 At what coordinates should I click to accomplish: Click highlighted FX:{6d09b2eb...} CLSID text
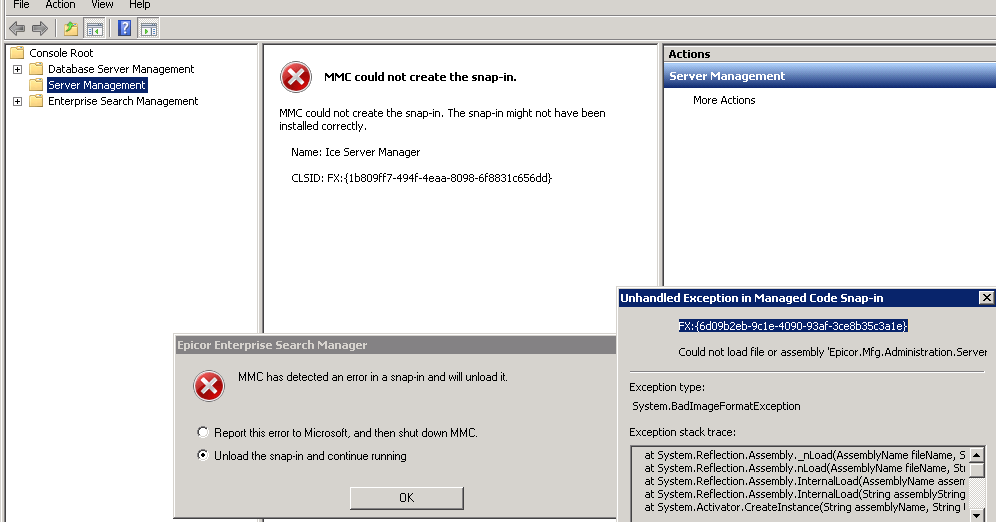tap(793, 326)
